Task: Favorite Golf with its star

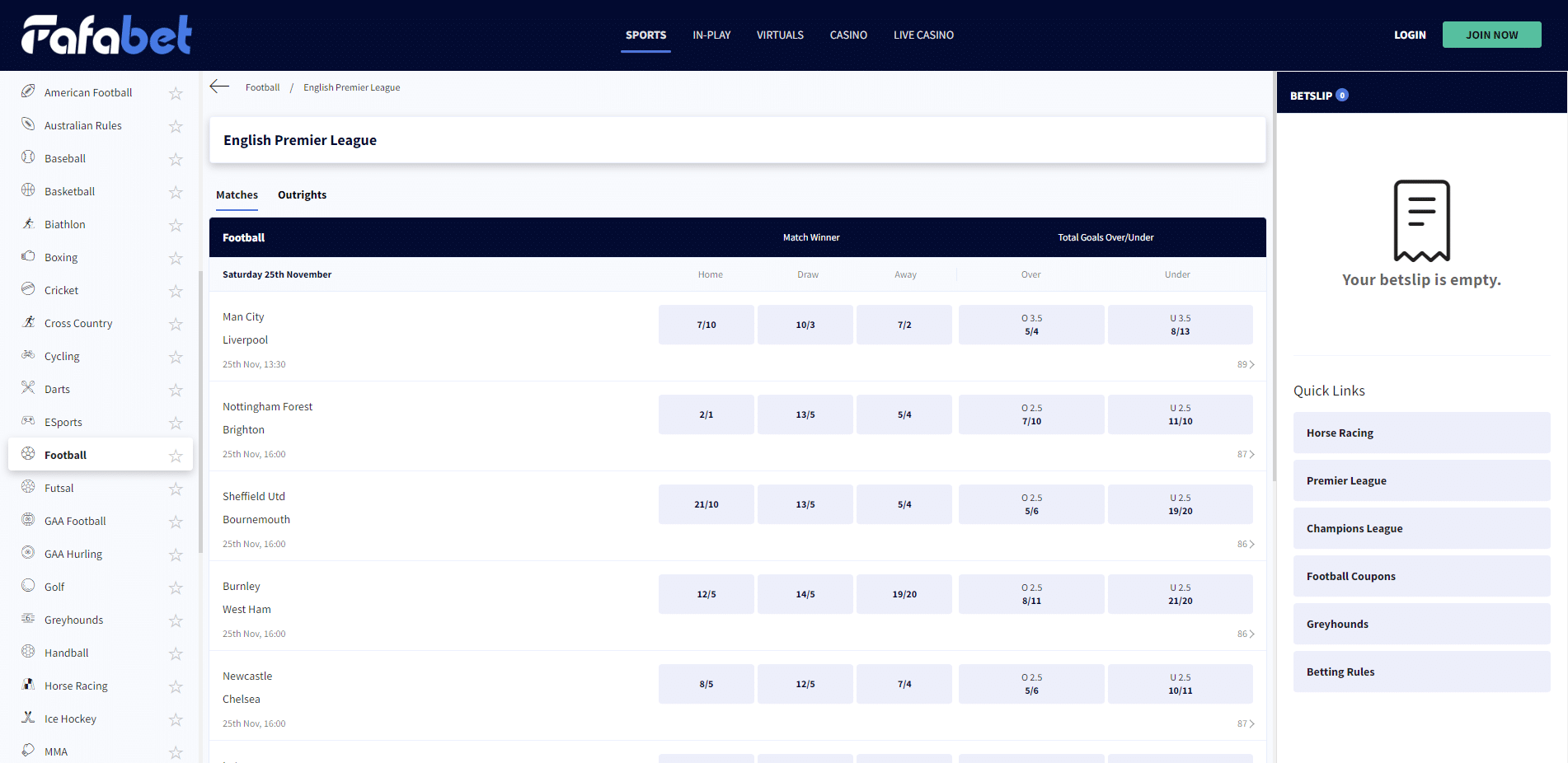Action: pos(176,587)
